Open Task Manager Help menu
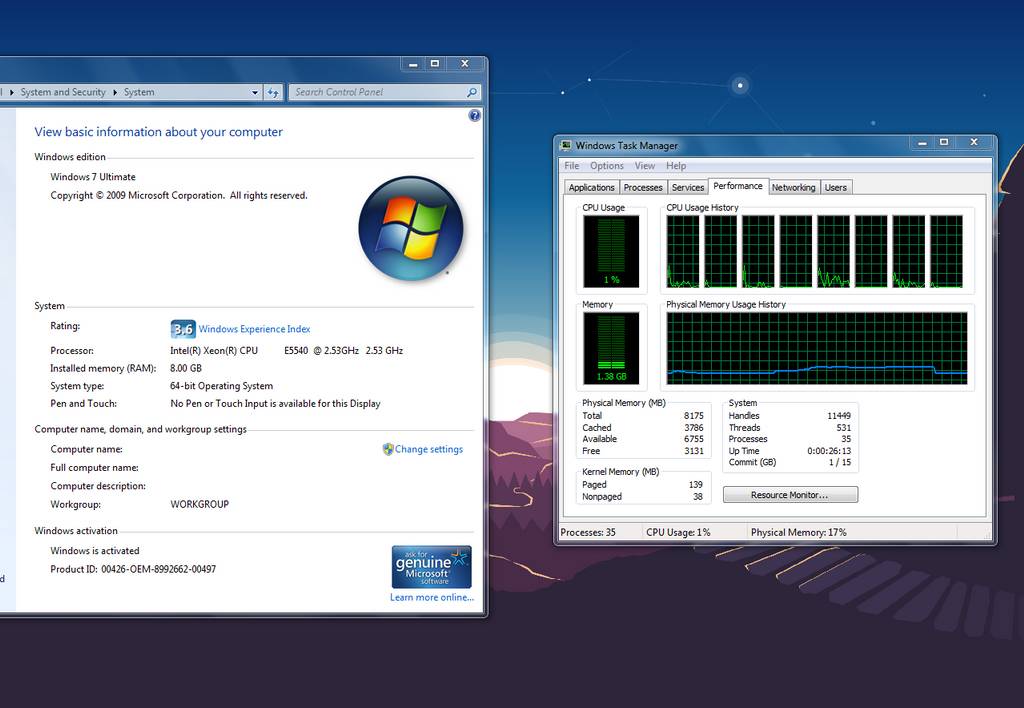Screen dimensions: 1024x708 point(676,166)
